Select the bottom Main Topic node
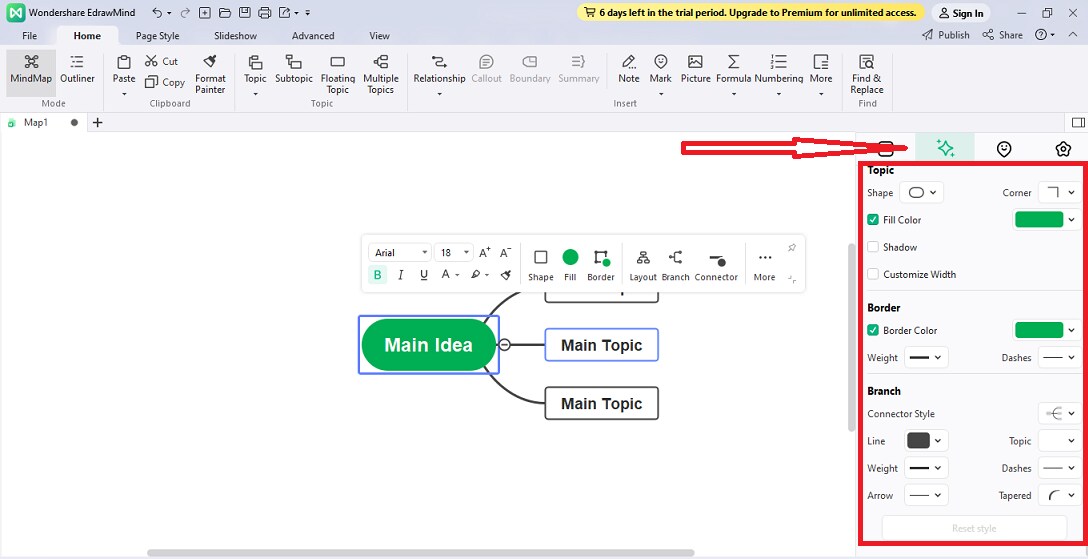This screenshot has width=1088, height=559. point(602,404)
